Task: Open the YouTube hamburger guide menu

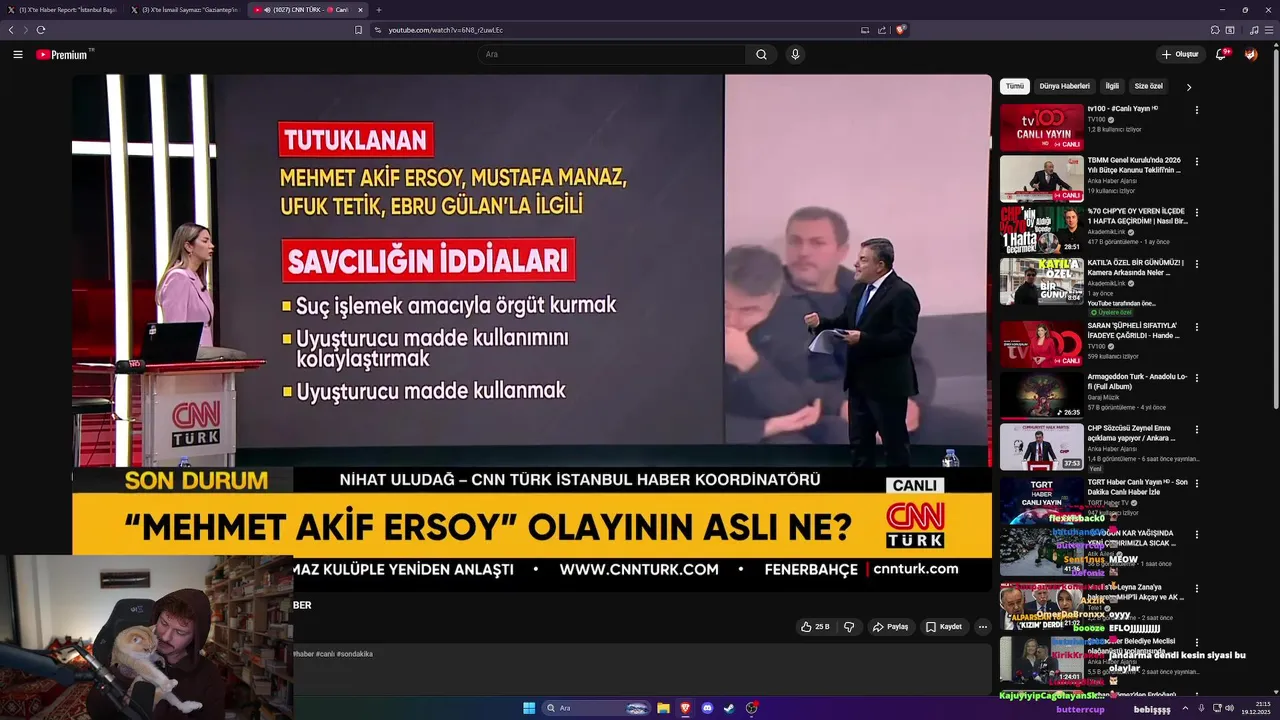Action: [x=17, y=54]
